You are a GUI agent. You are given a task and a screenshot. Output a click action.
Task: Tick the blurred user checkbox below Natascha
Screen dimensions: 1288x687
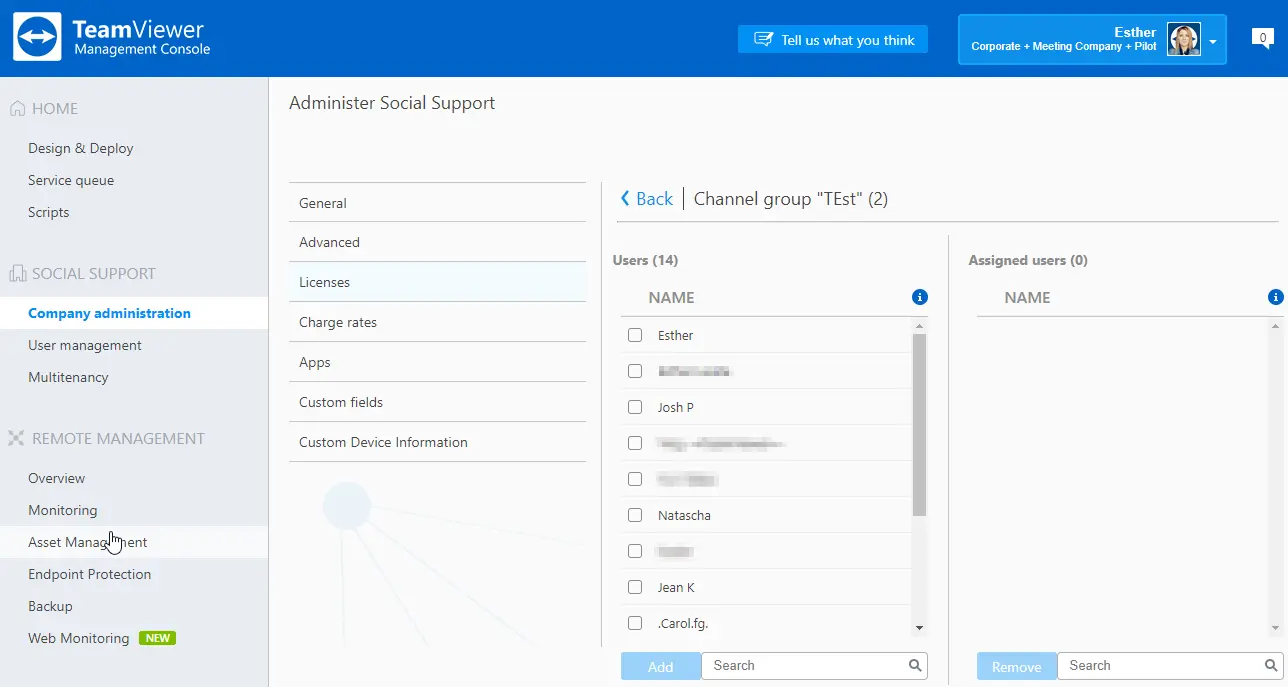pos(635,551)
